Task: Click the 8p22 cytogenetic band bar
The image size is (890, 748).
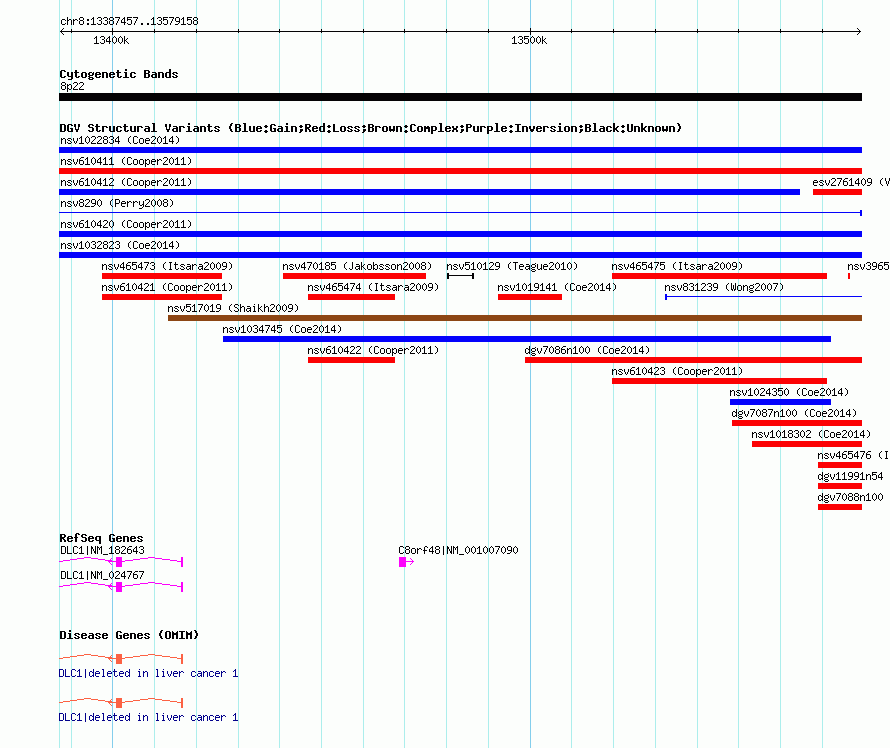Action: [460, 97]
